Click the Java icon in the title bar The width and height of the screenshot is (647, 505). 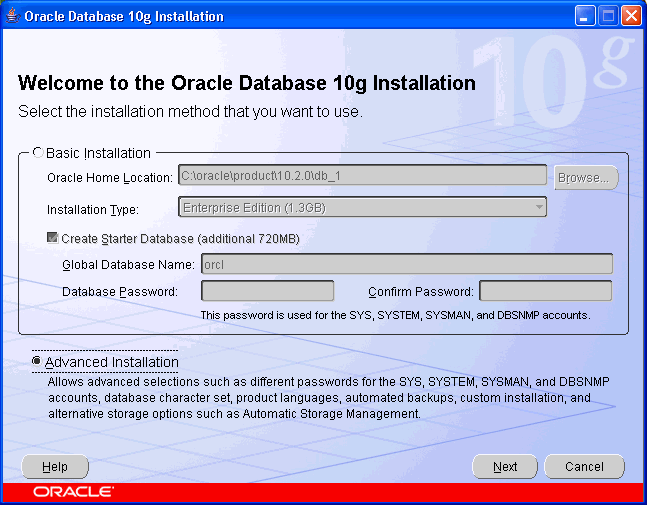pos(12,16)
